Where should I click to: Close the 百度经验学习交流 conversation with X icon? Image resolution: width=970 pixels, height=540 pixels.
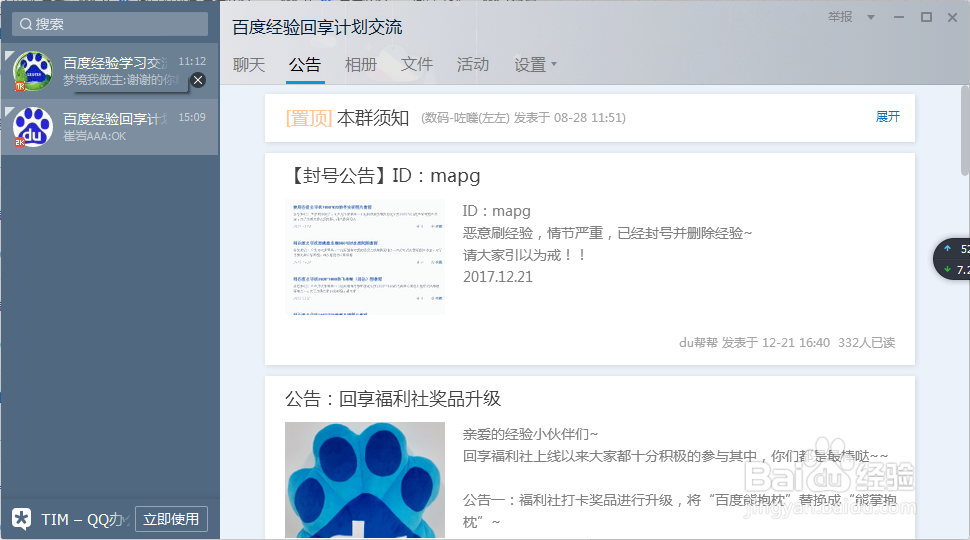pos(198,80)
